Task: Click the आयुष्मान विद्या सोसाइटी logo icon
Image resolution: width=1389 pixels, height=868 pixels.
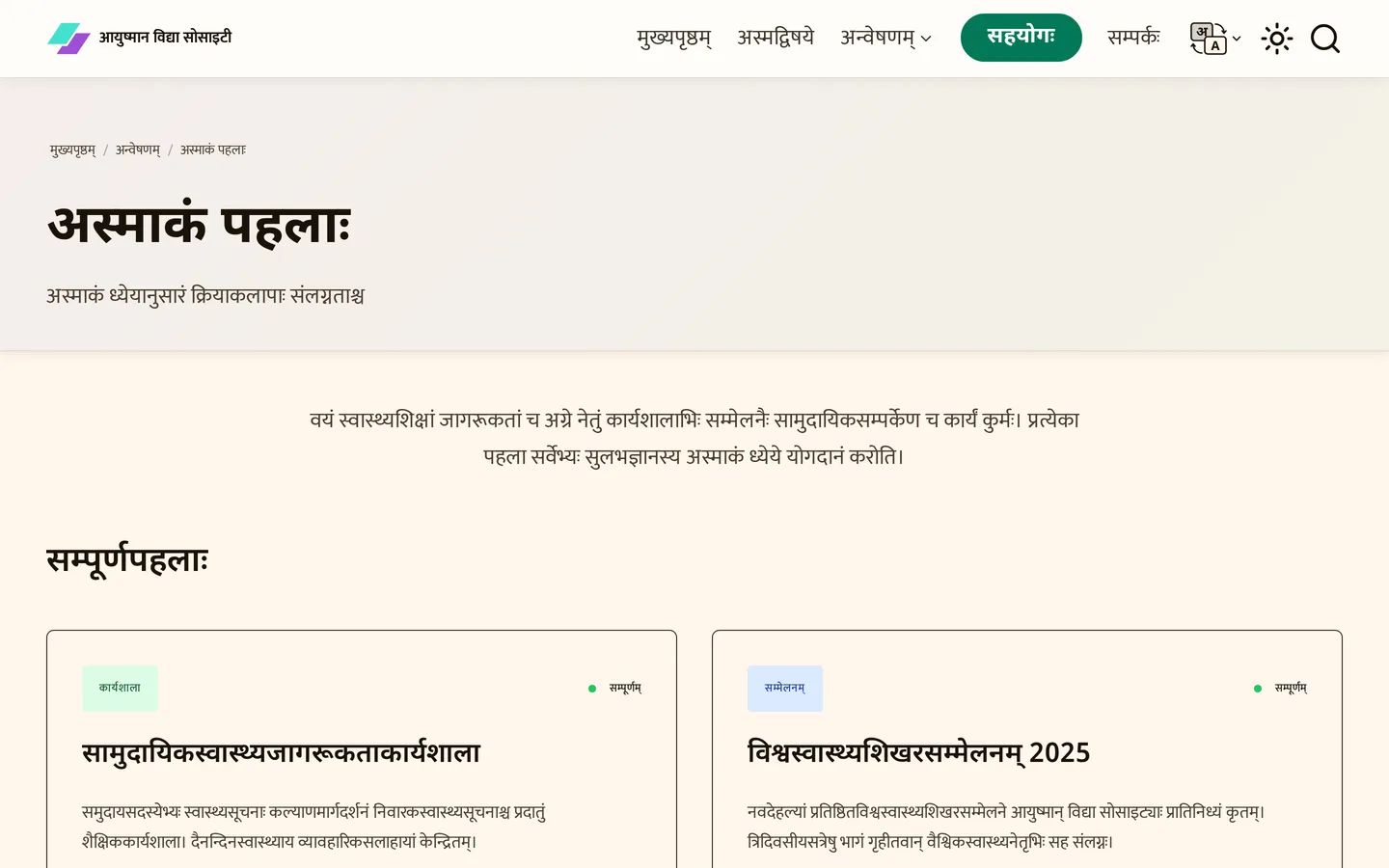Action: coord(68,39)
